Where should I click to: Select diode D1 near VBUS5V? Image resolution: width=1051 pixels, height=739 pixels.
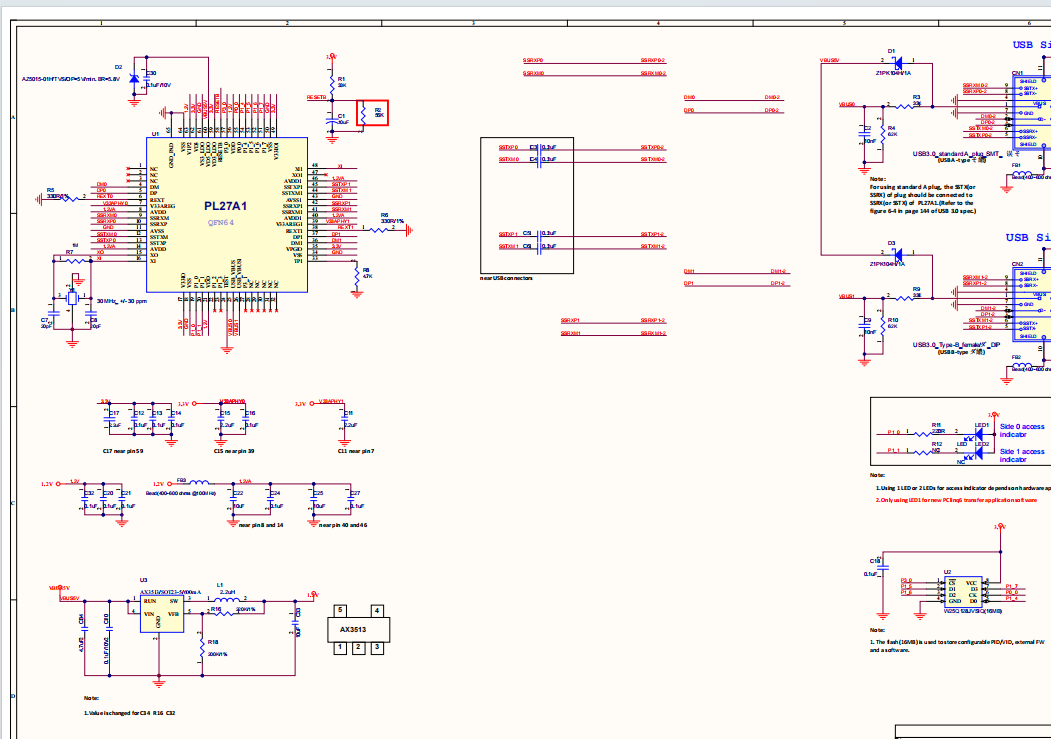click(896, 63)
